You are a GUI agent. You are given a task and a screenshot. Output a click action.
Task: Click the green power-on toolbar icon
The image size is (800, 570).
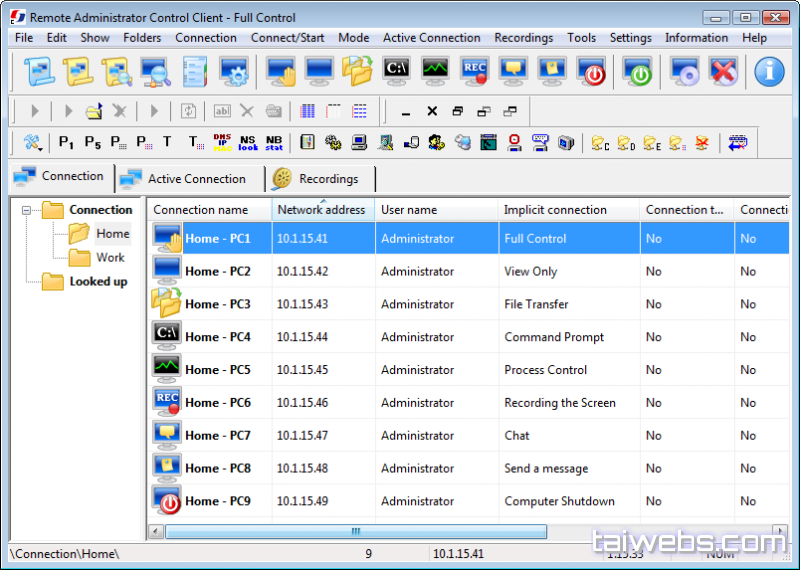[x=637, y=71]
